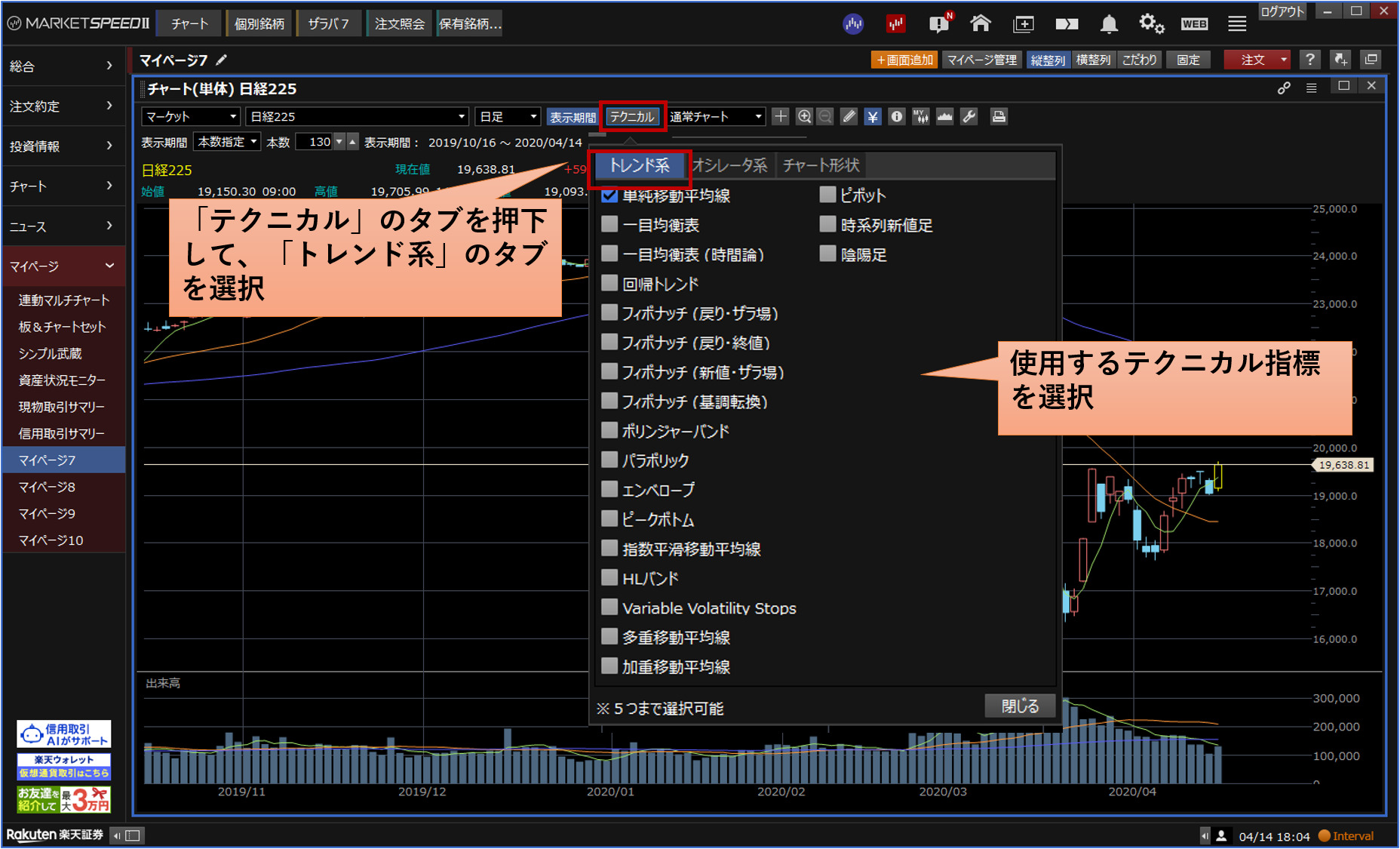Image resolution: width=1400 pixels, height=849 pixels.
Task: Click the home icon in top bar
Action: [x=980, y=24]
